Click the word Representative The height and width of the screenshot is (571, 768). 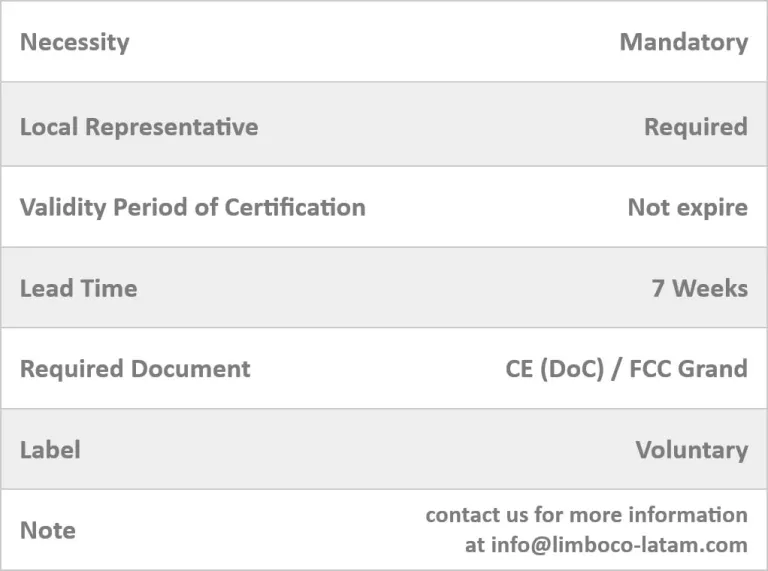(x=171, y=127)
